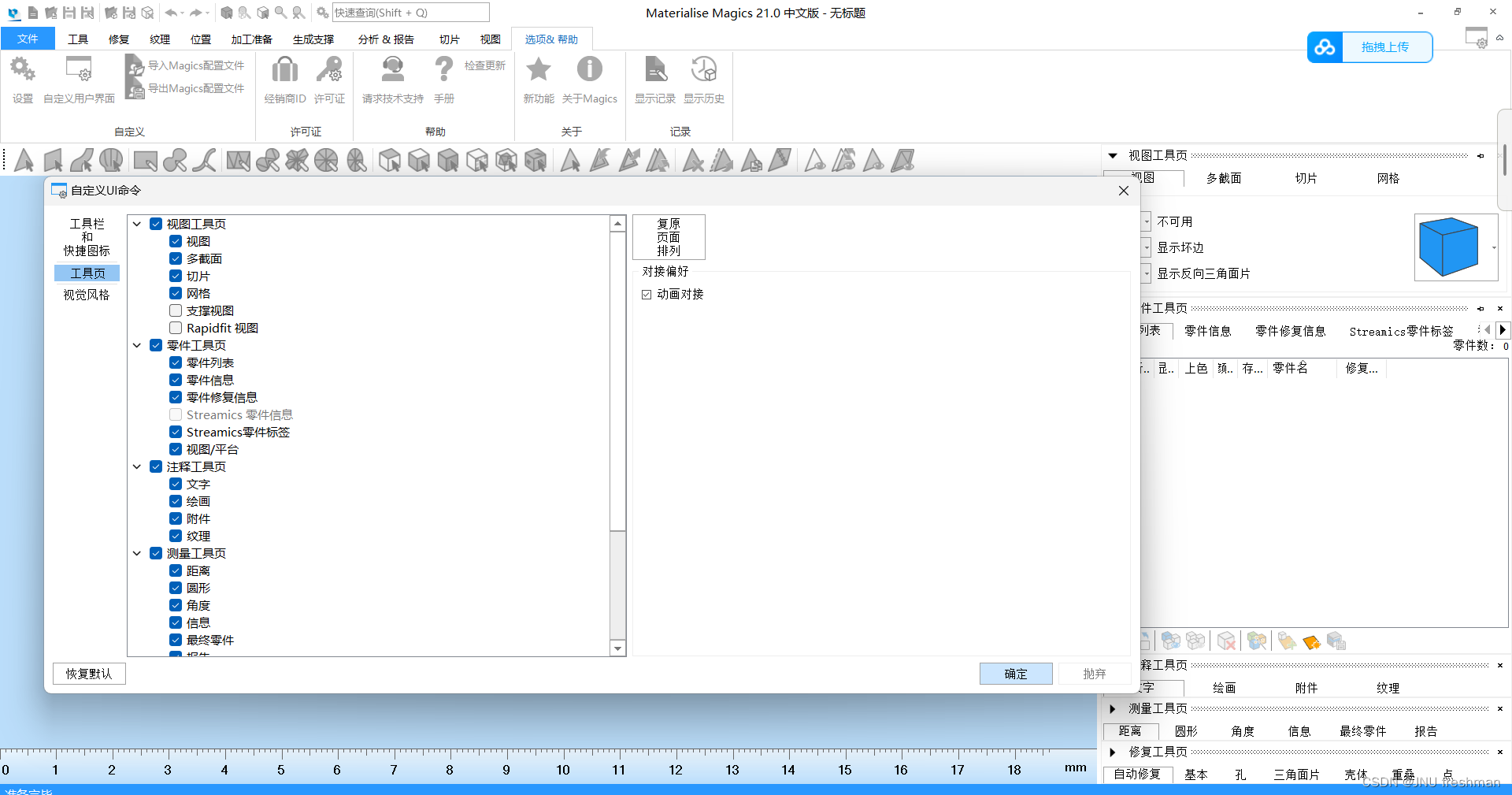The height and width of the screenshot is (795, 1512).
Task: Click the 显示记录 icon
Action: 655,70
